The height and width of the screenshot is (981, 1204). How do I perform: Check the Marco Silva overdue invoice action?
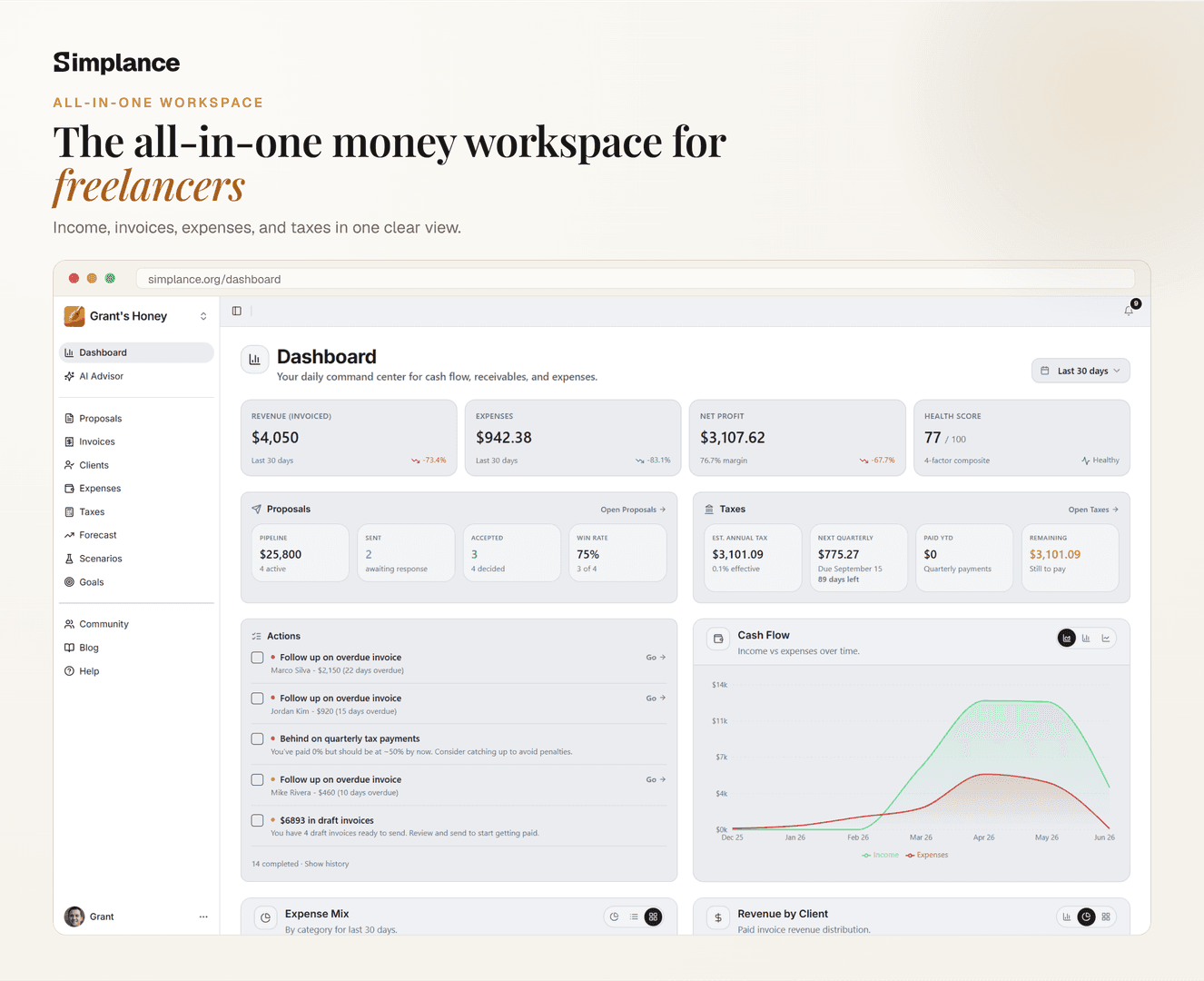(257, 658)
